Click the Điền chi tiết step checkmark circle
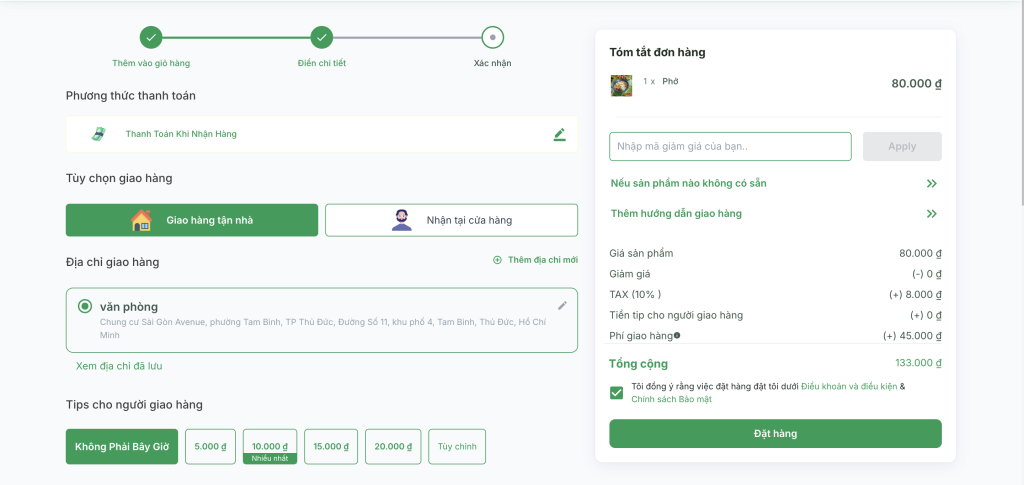Screen dimensions: 1024x485 321,38
